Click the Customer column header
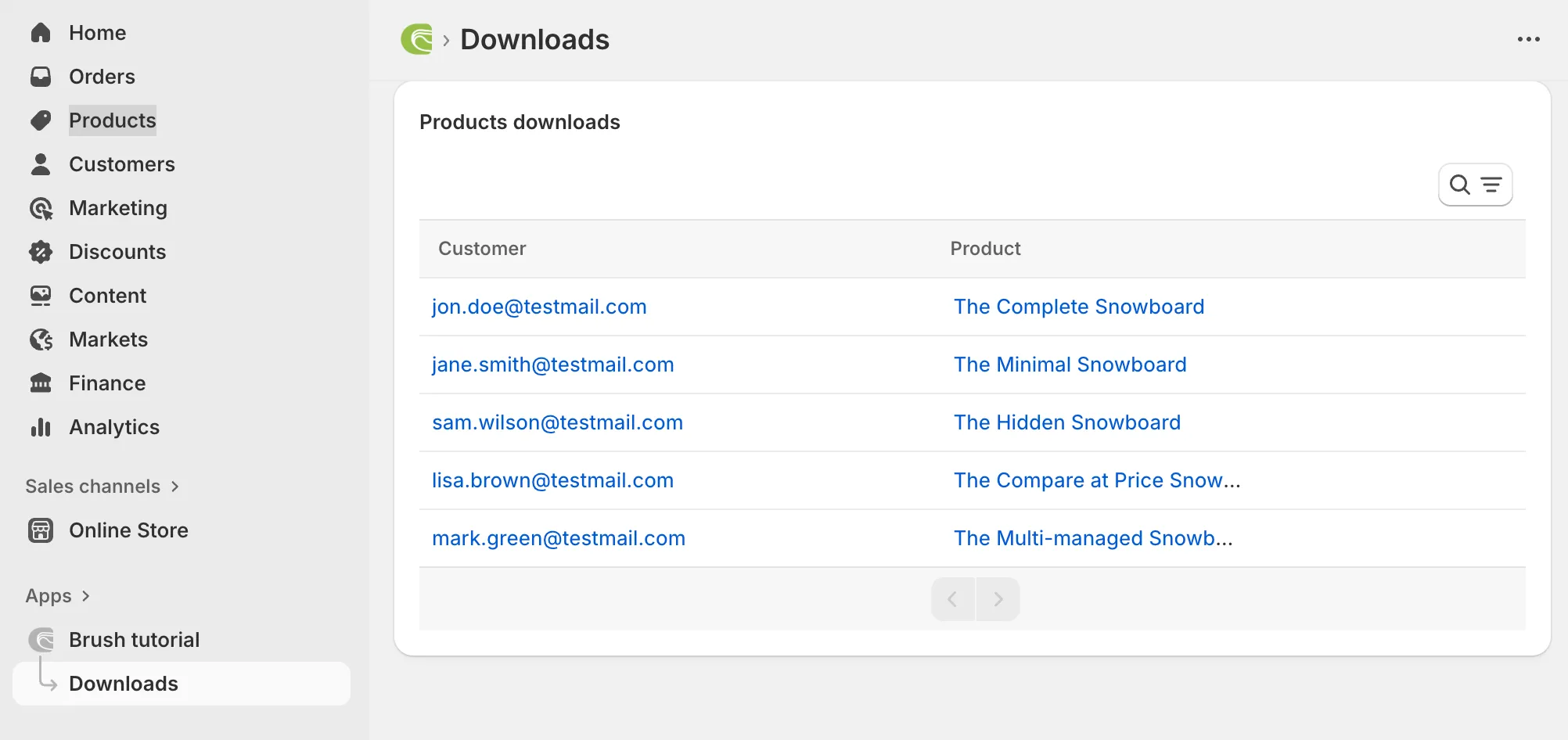The image size is (1568, 740). click(482, 249)
